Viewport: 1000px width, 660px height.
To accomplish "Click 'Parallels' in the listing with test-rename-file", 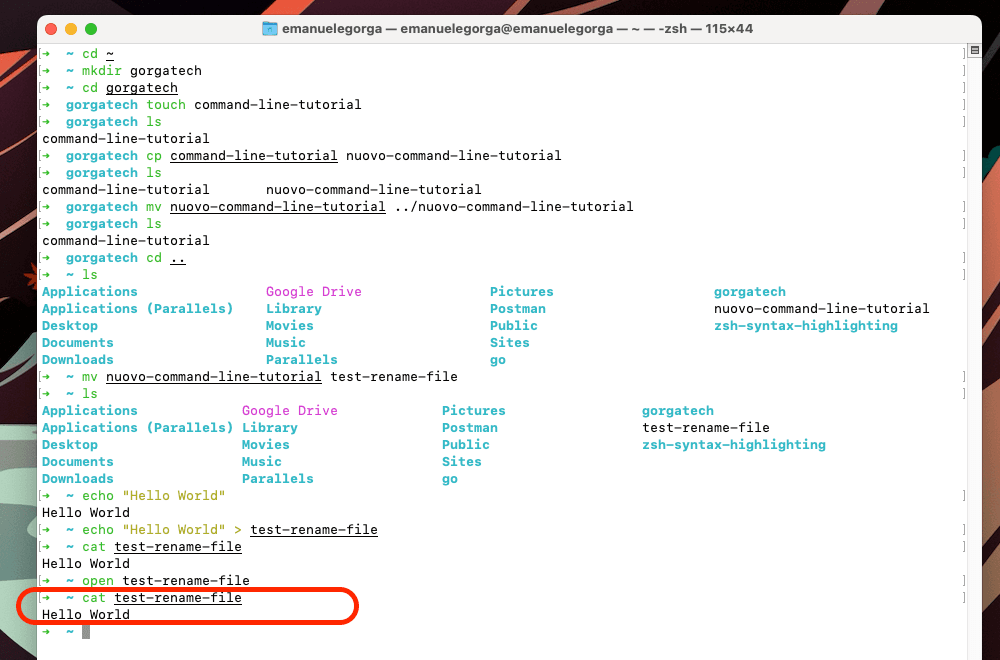I will pos(277,479).
